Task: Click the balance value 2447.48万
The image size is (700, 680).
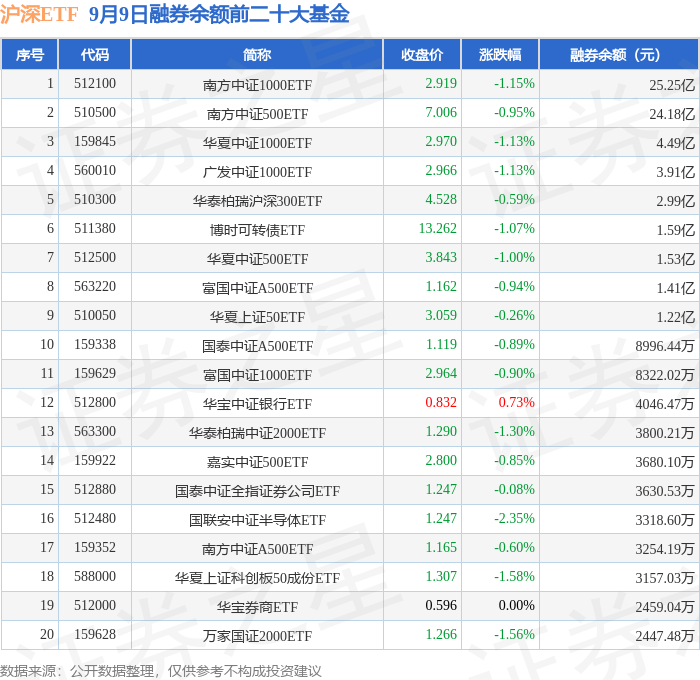Action: coord(665,636)
